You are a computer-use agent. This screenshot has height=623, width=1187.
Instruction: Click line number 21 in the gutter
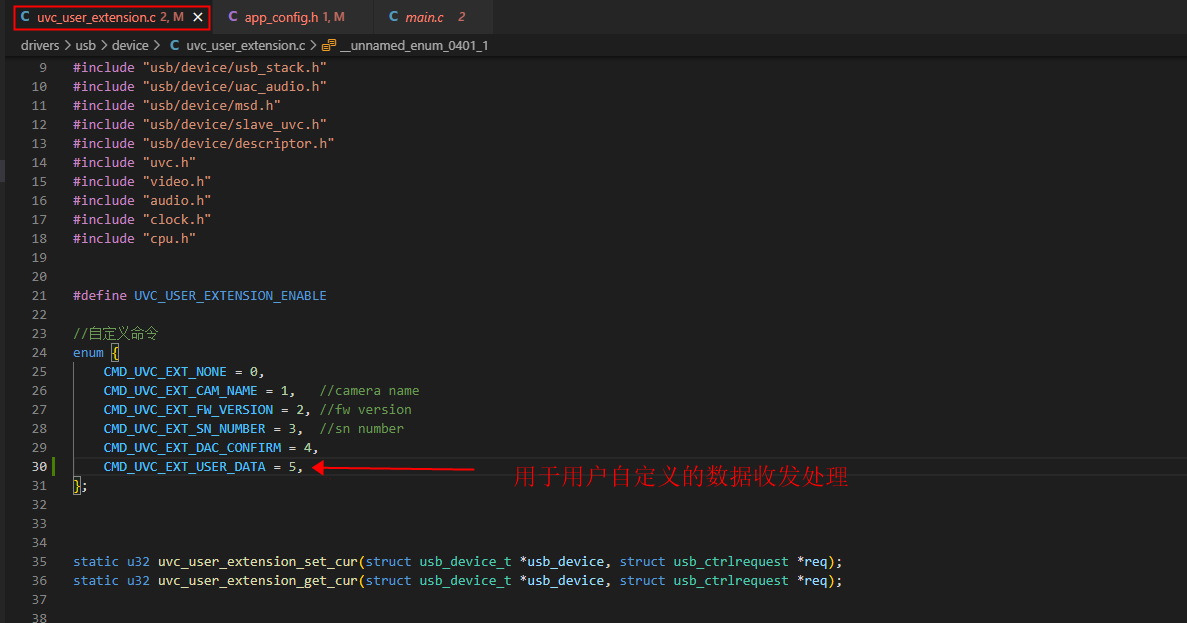39,295
